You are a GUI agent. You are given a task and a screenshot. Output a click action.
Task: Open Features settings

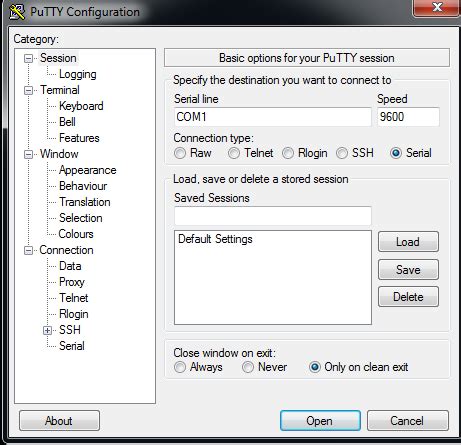79,138
